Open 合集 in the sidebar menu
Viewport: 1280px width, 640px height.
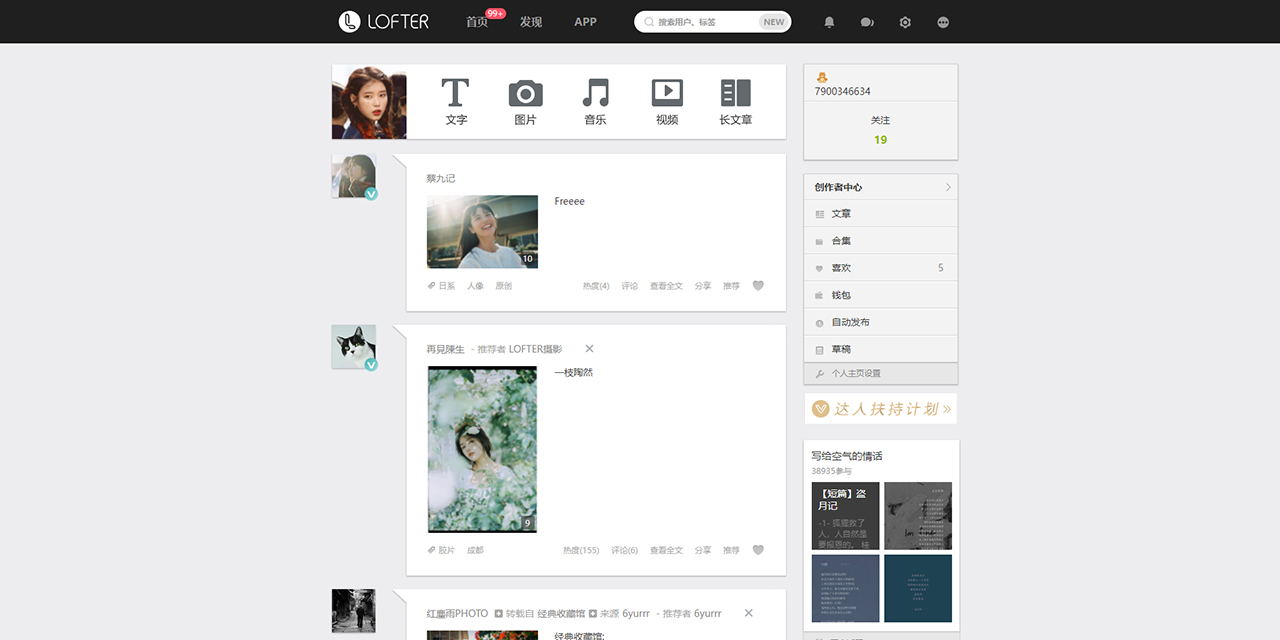click(880, 241)
